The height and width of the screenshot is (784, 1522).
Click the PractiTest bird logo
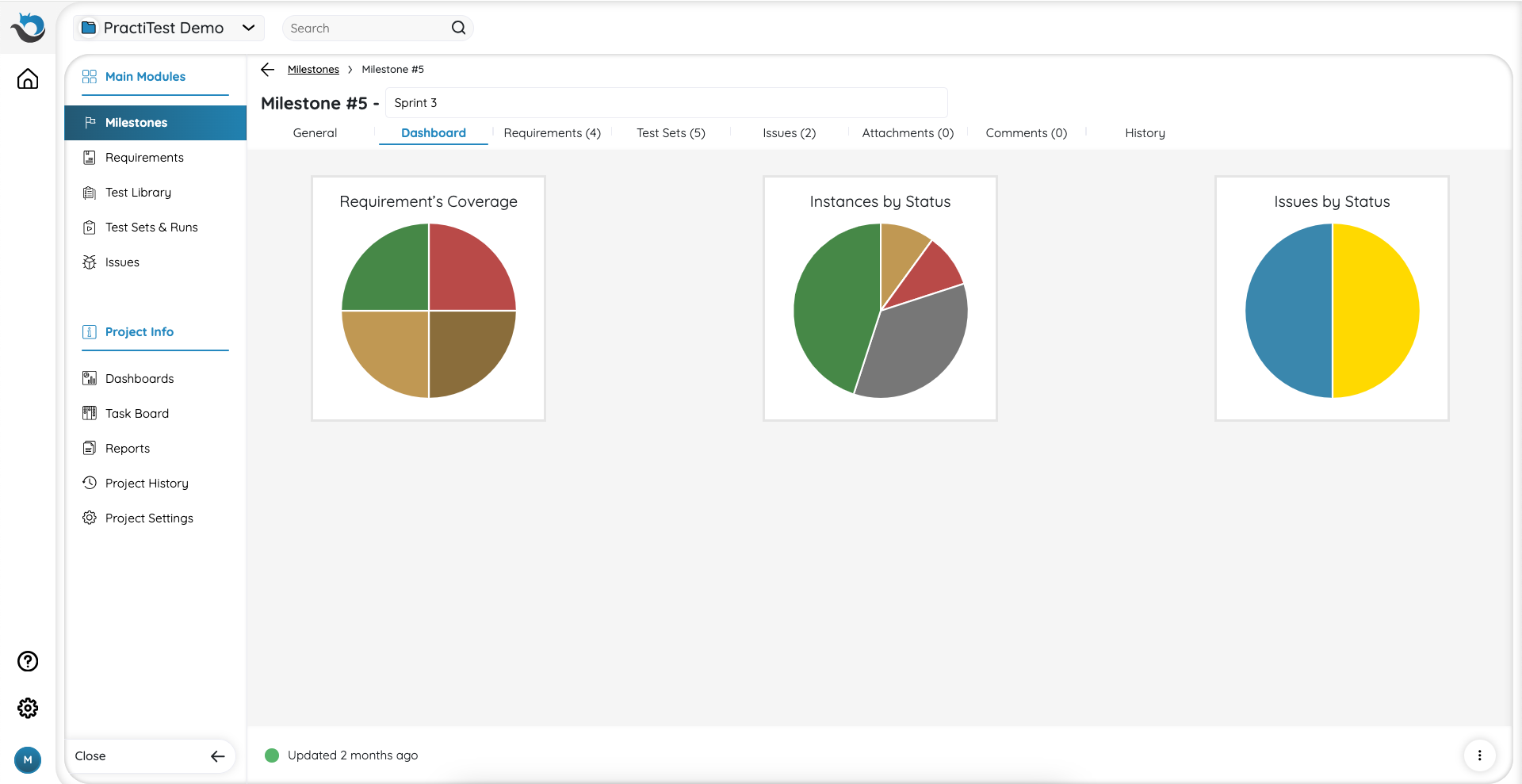coord(28,28)
